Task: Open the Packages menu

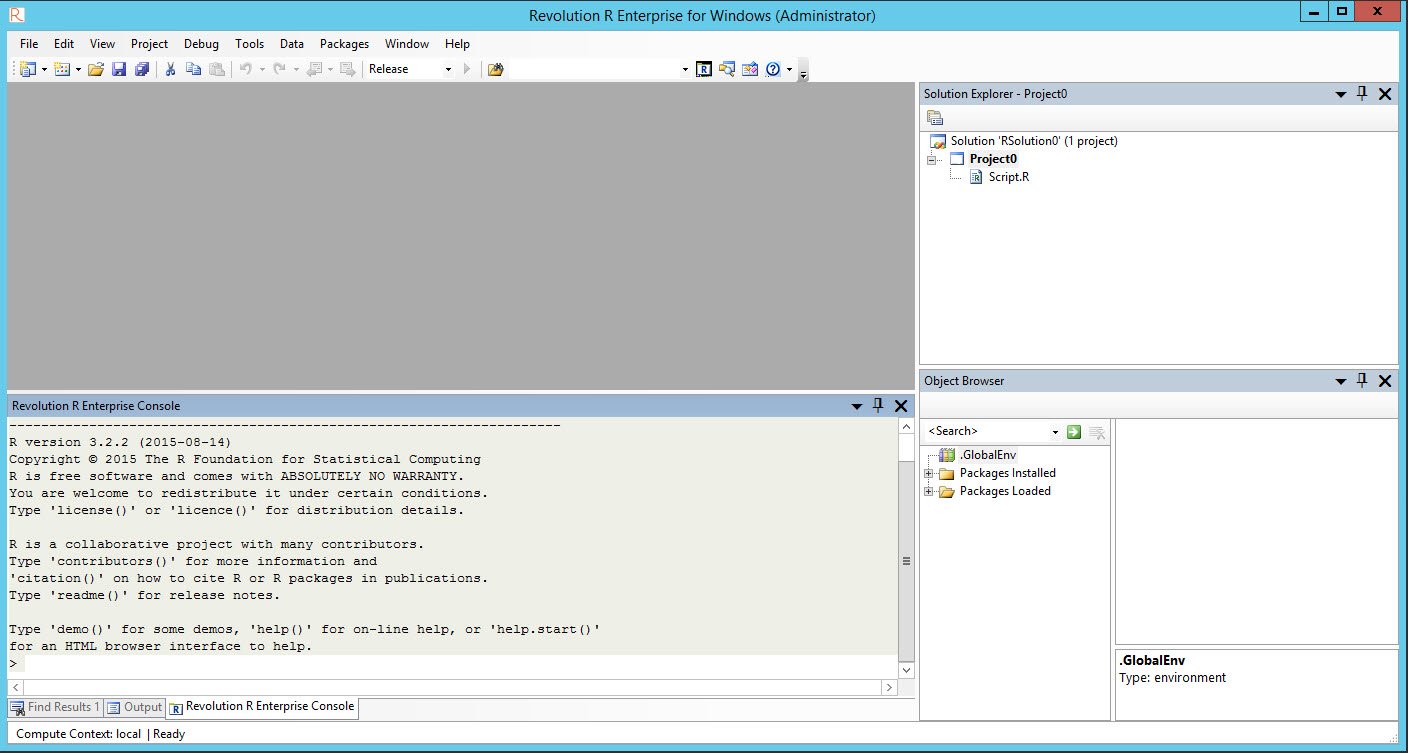Action: point(344,44)
